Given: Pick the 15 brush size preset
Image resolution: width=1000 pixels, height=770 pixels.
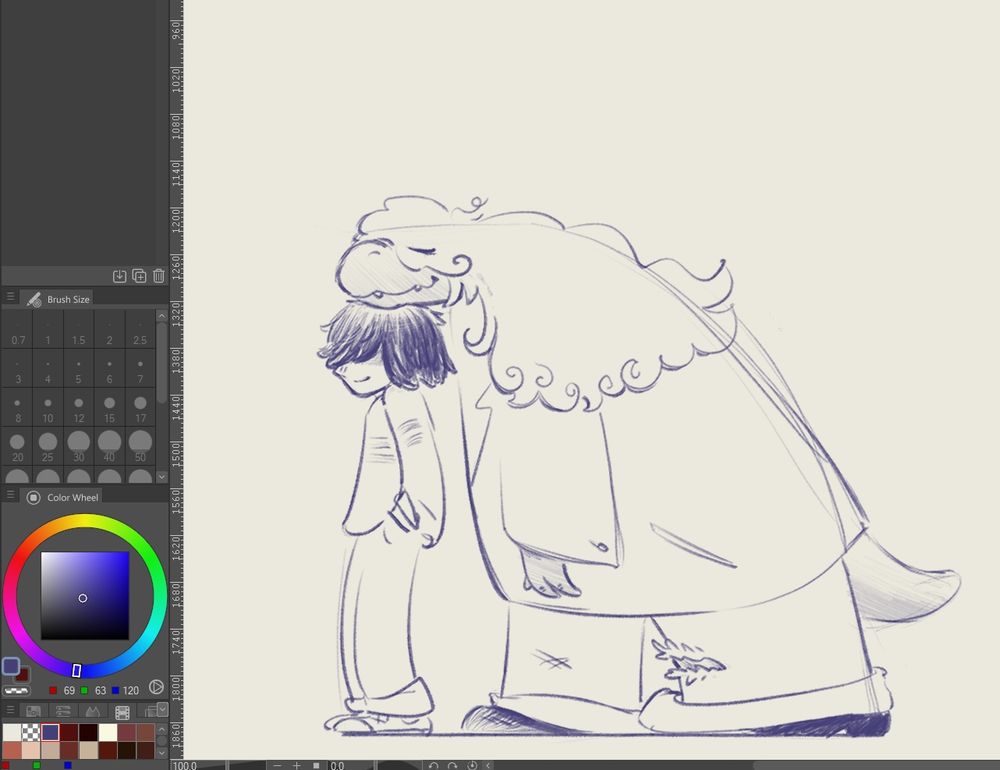Looking at the screenshot, I should click(110, 408).
